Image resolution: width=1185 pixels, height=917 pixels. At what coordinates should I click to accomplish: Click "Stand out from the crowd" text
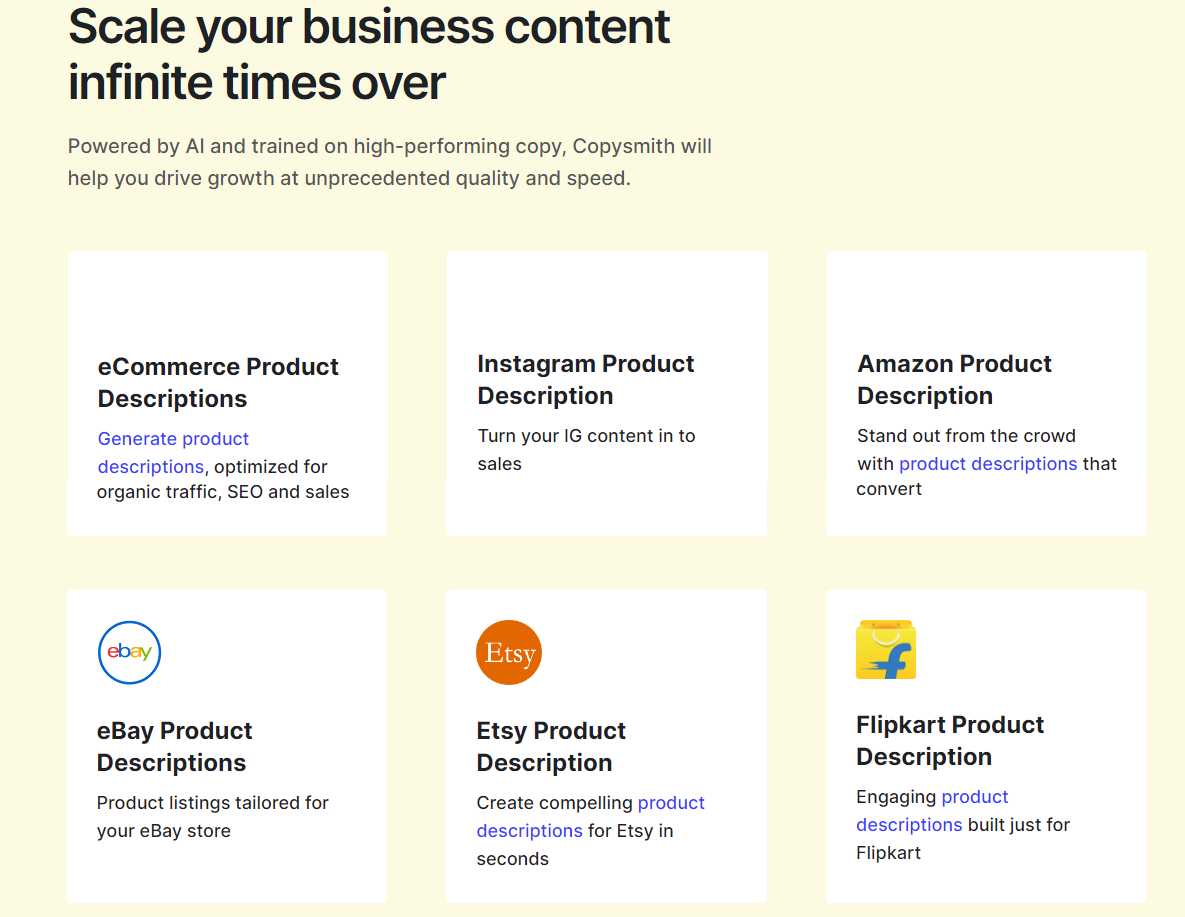pos(965,436)
